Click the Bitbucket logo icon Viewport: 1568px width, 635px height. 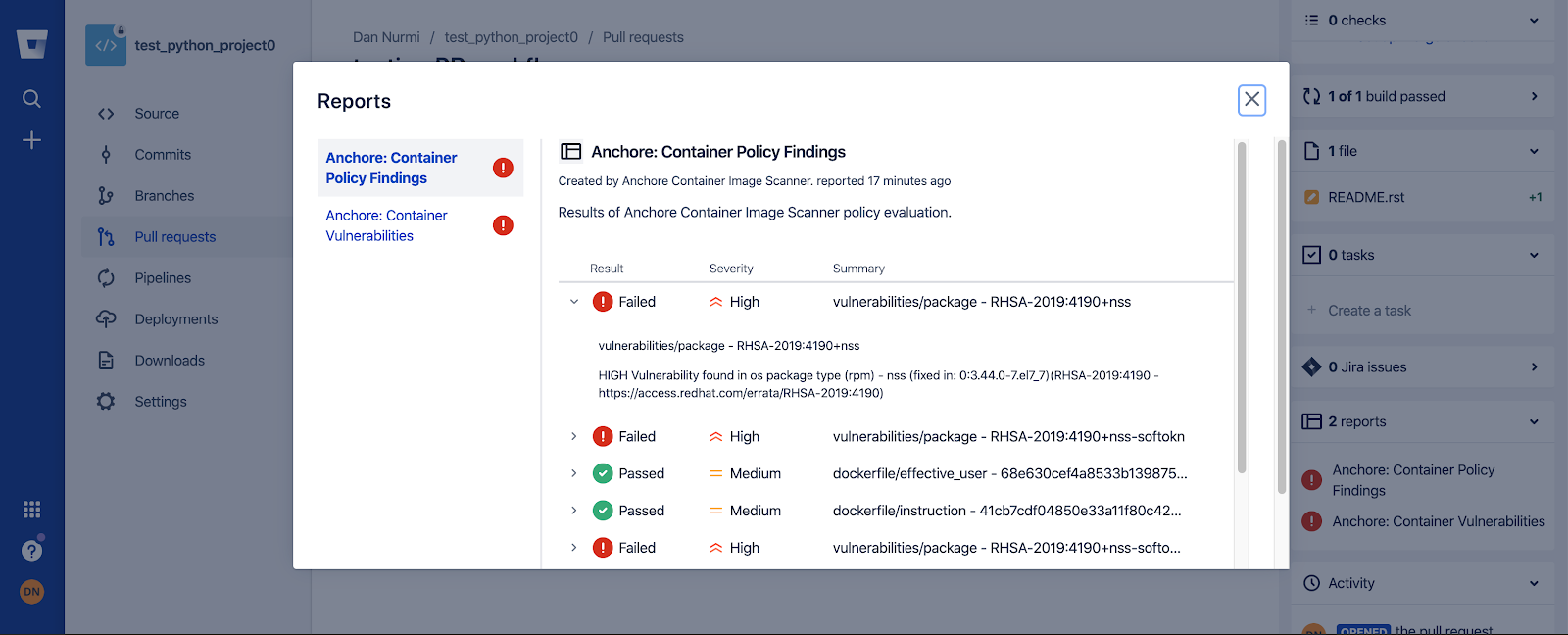(x=31, y=44)
